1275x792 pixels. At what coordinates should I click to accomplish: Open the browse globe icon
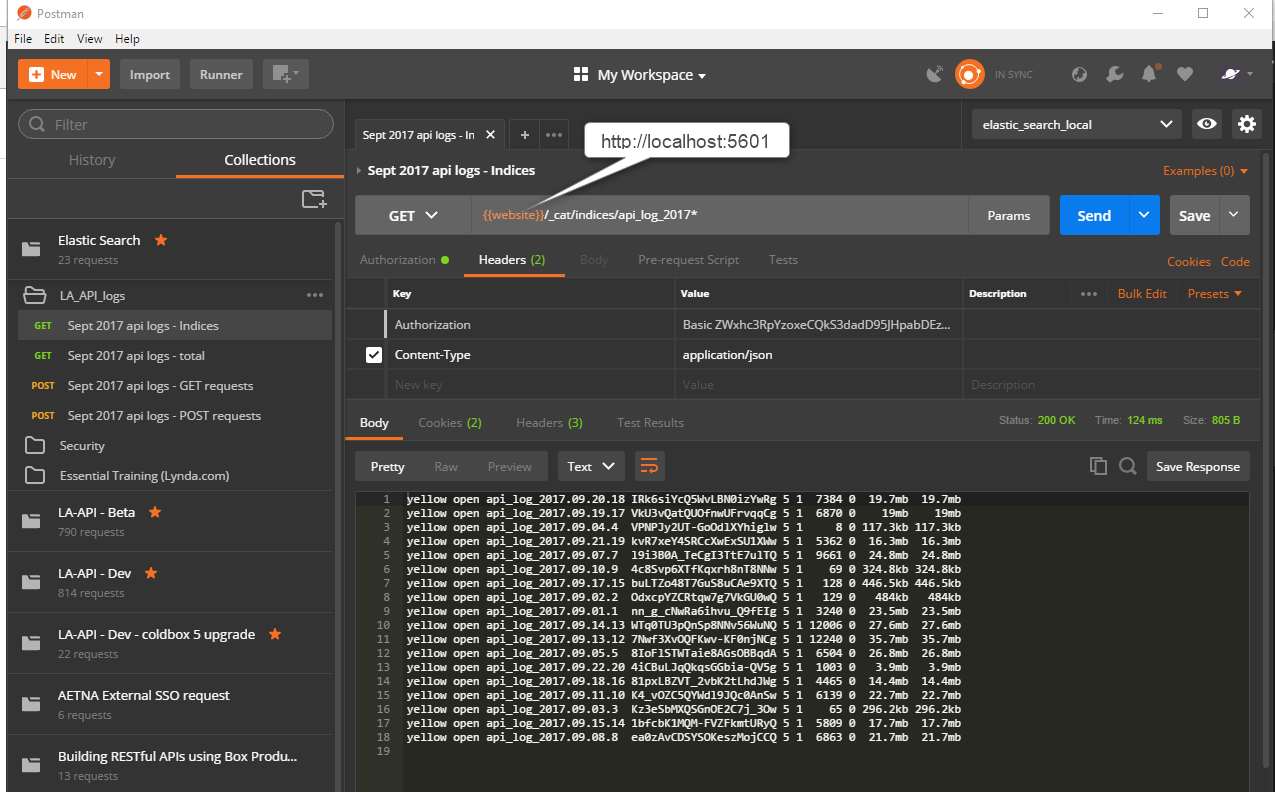point(1079,74)
